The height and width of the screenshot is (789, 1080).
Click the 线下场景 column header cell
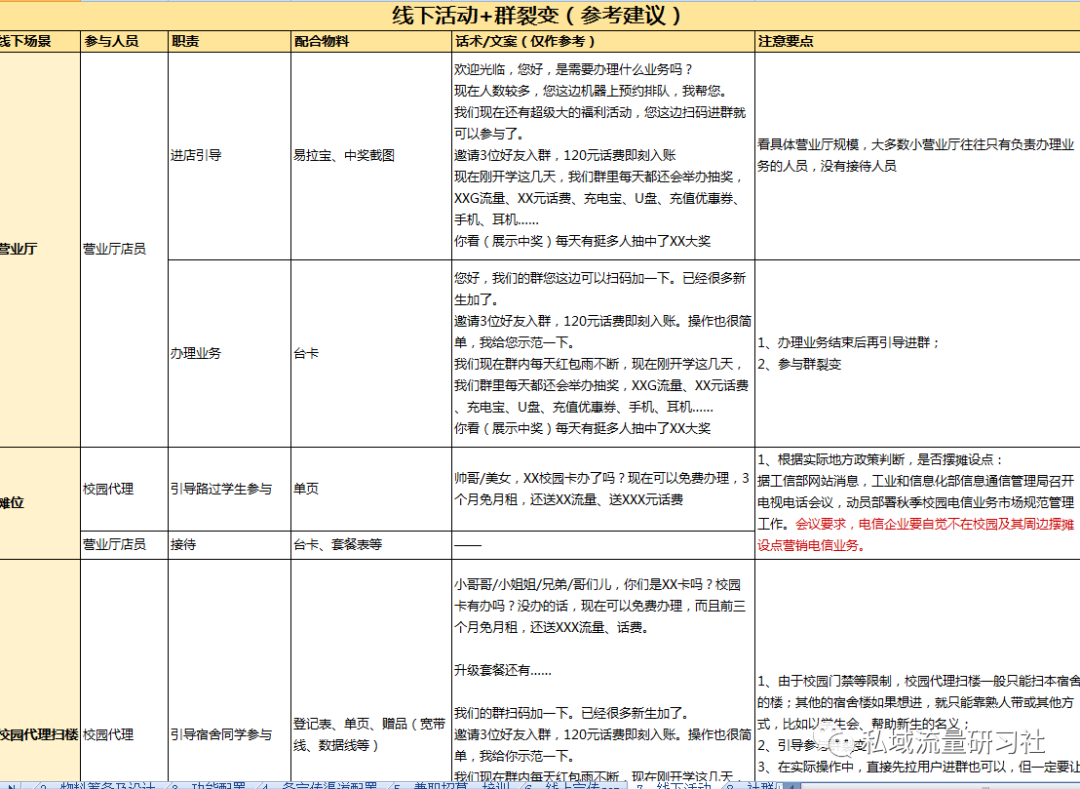point(40,41)
